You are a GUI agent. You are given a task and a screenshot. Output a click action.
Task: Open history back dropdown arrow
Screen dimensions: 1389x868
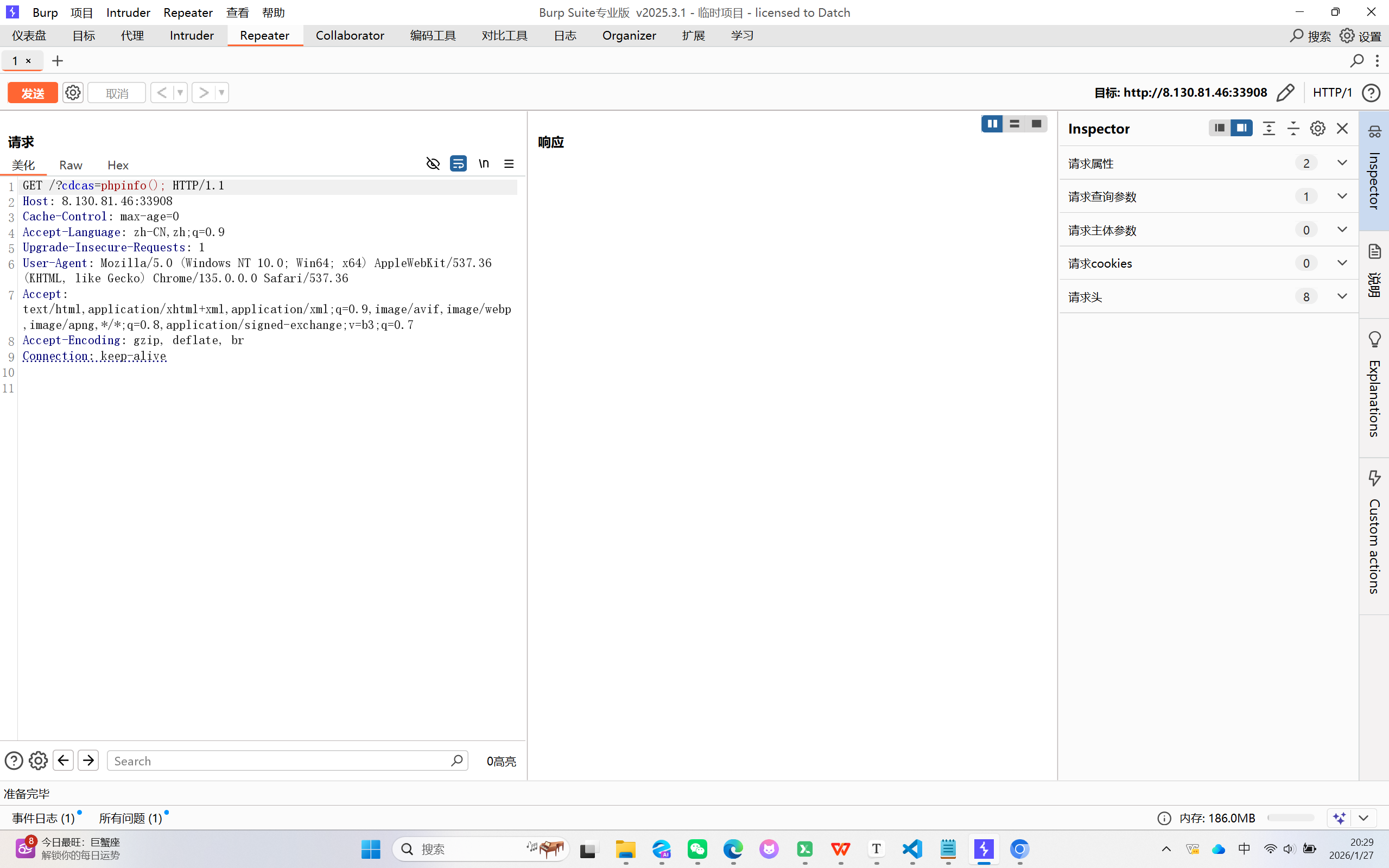pos(180,92)
